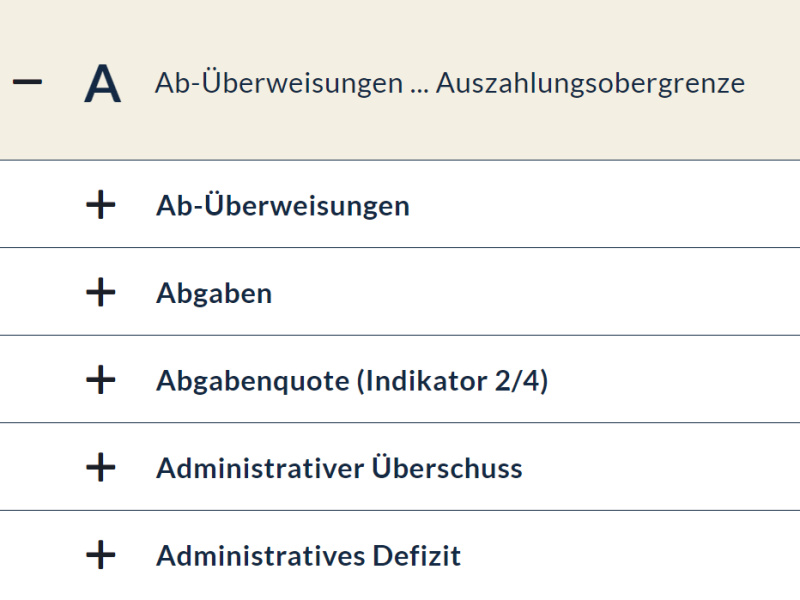Open Abgabenquote (Indikator 2/4) entry label
The height and width of the screenshot is (600, 800).
[352, 381]
